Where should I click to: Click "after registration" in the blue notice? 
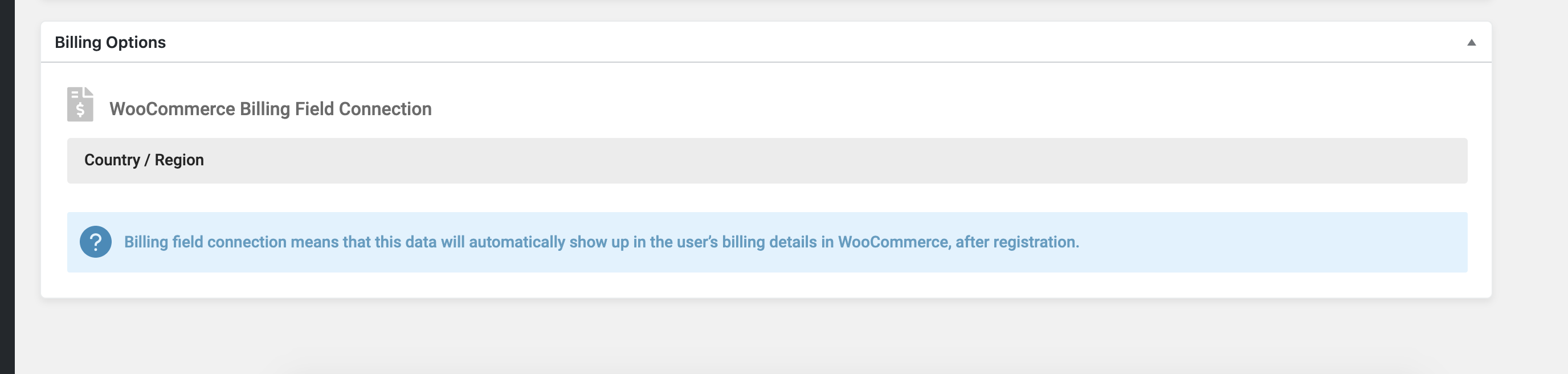coord(1016,242)
